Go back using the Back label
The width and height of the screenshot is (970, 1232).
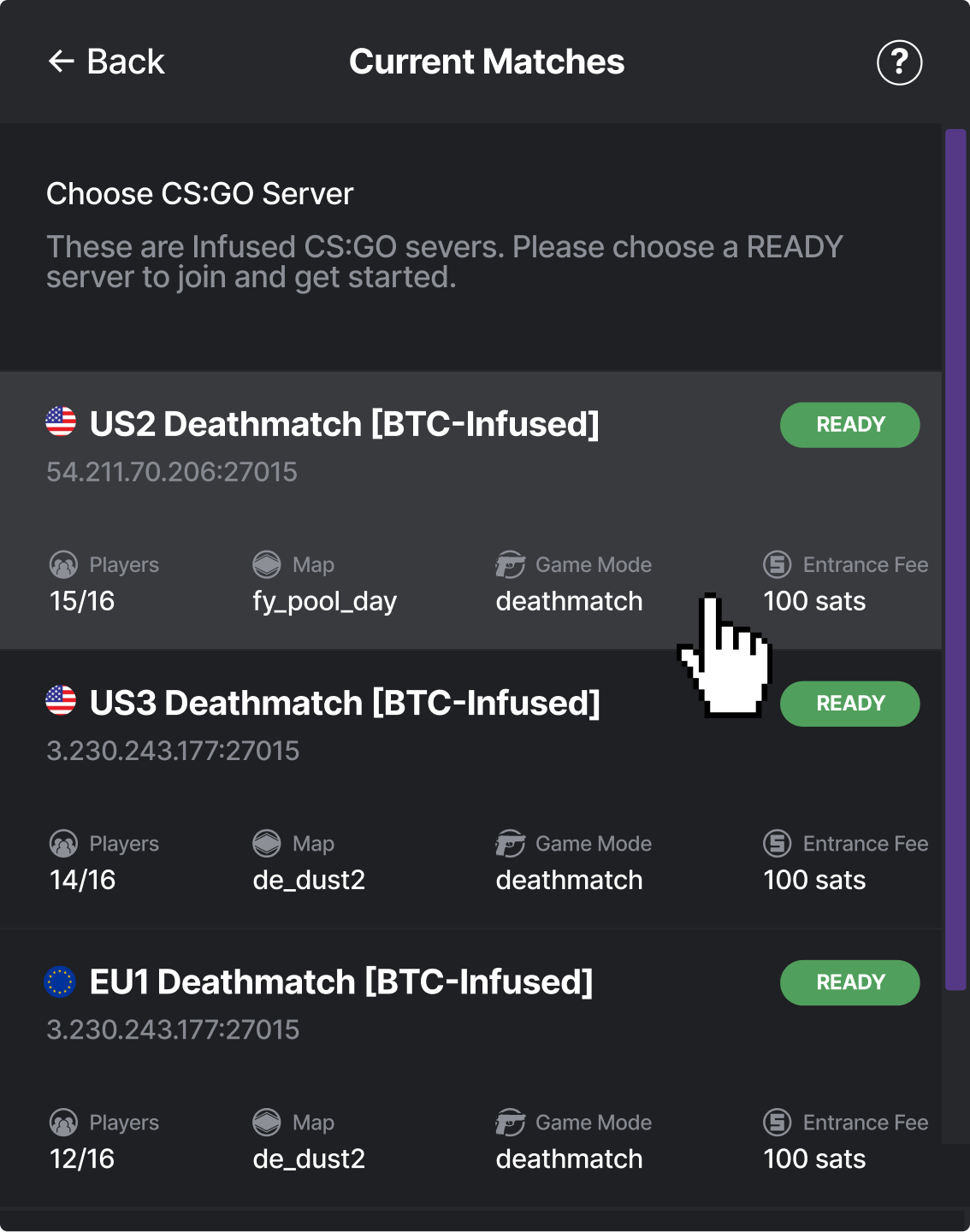126,62
